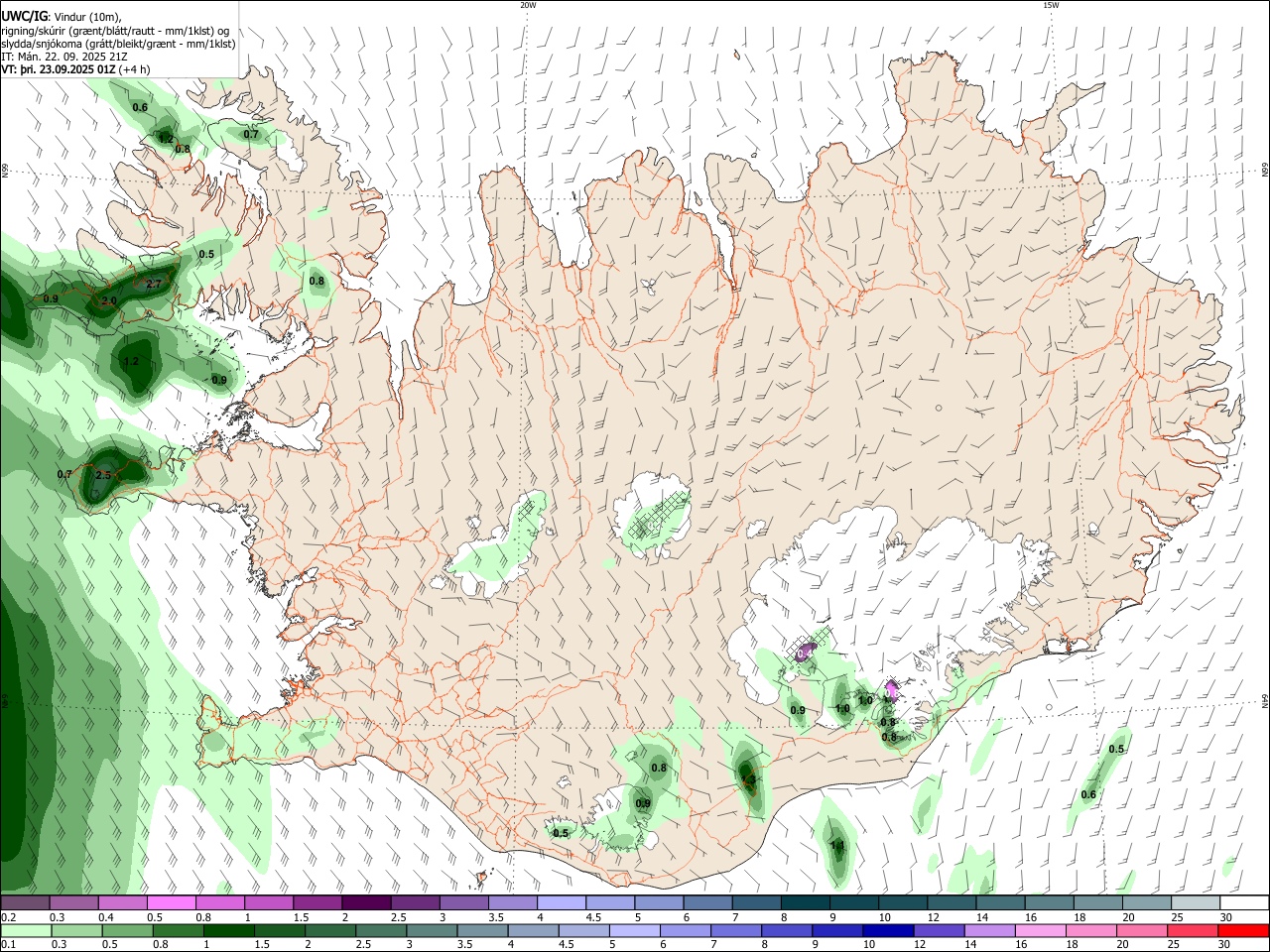Click the 'Vindur (10m)' label
Screen dimensions: 1270x952
[x=86, y=16]
